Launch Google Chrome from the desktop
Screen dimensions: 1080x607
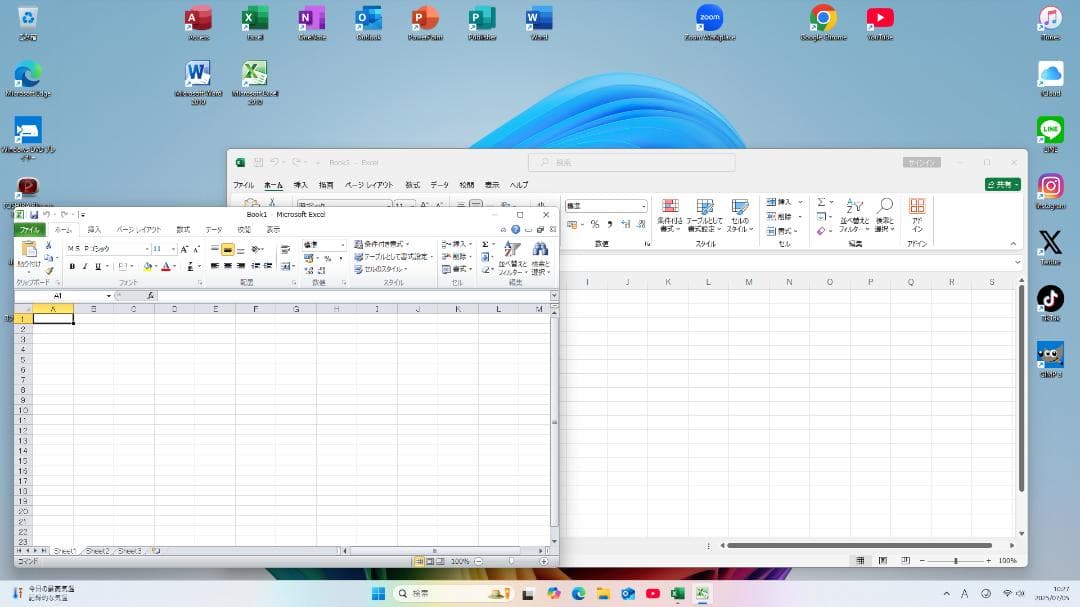click(x=823, y=18)
